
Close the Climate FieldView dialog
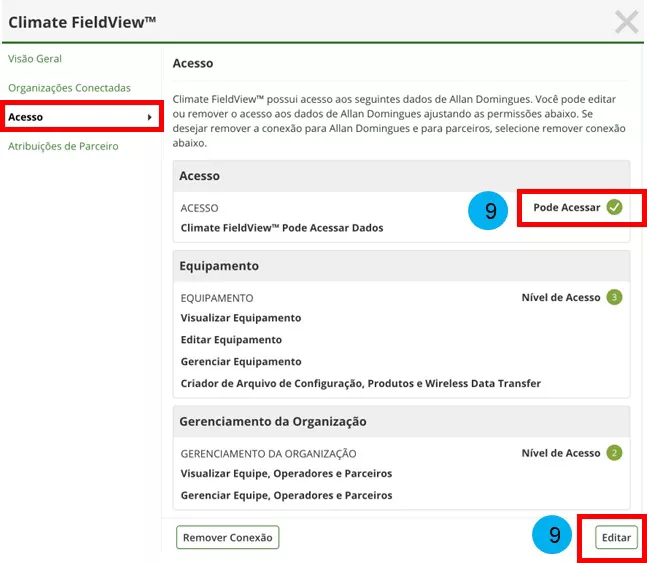(626, 22)
